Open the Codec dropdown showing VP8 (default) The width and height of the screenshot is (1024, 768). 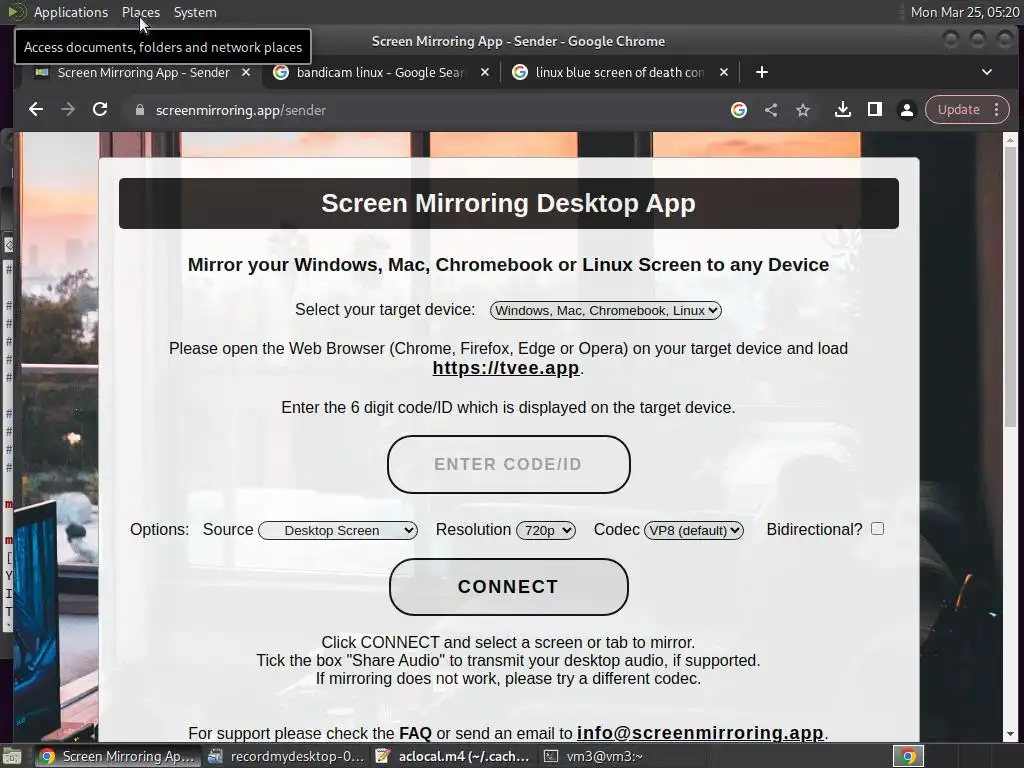pyautogui.click(x=694, y=530)
